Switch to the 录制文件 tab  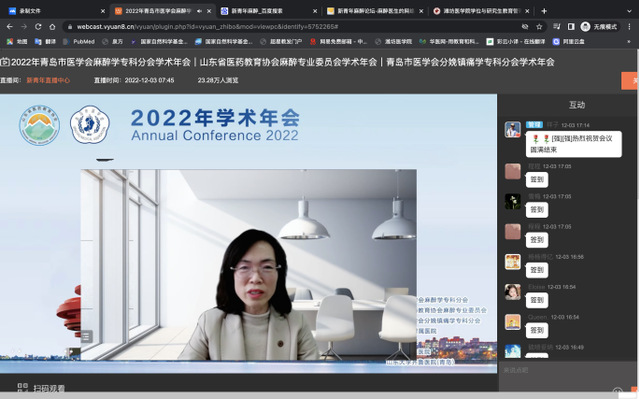(57, 11)
